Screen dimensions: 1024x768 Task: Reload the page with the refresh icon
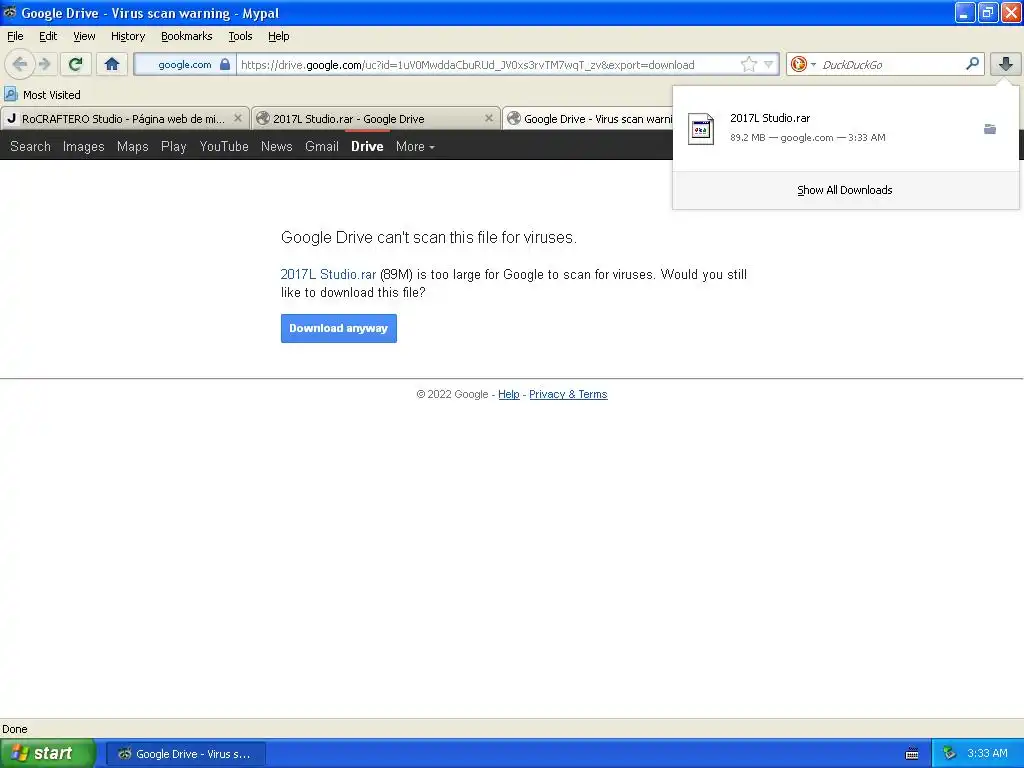76,64
